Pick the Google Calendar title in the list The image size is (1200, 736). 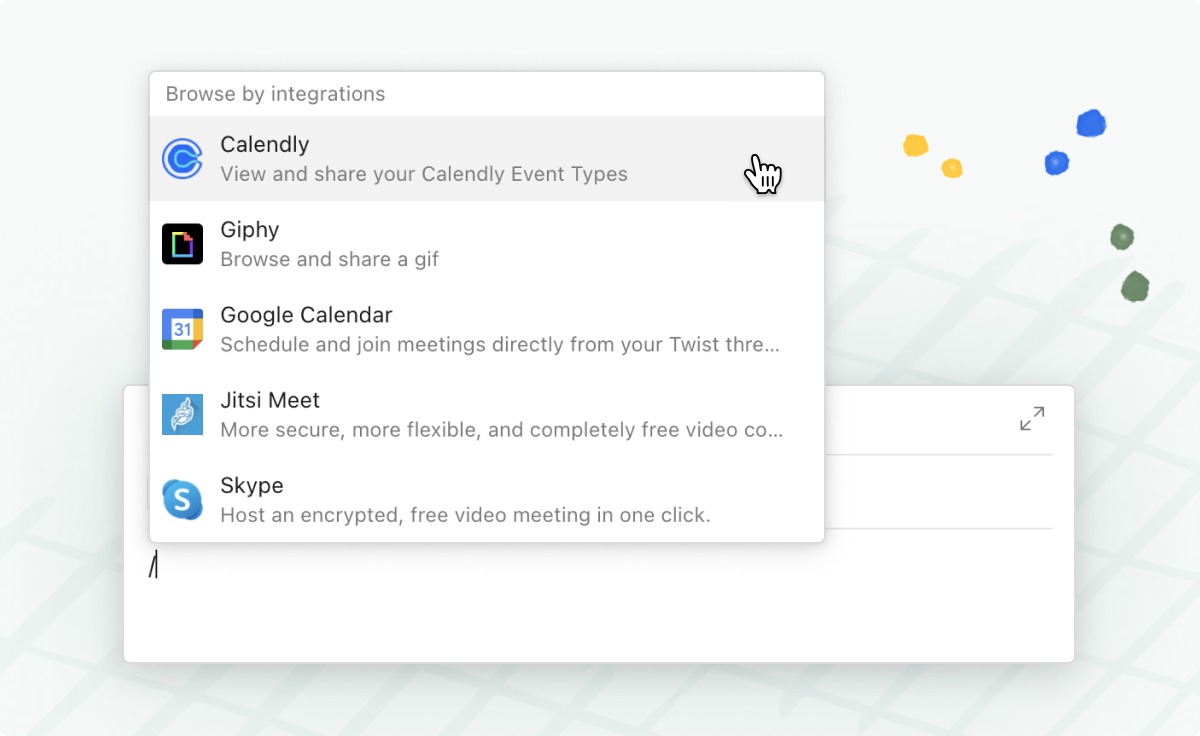(306, 315)
